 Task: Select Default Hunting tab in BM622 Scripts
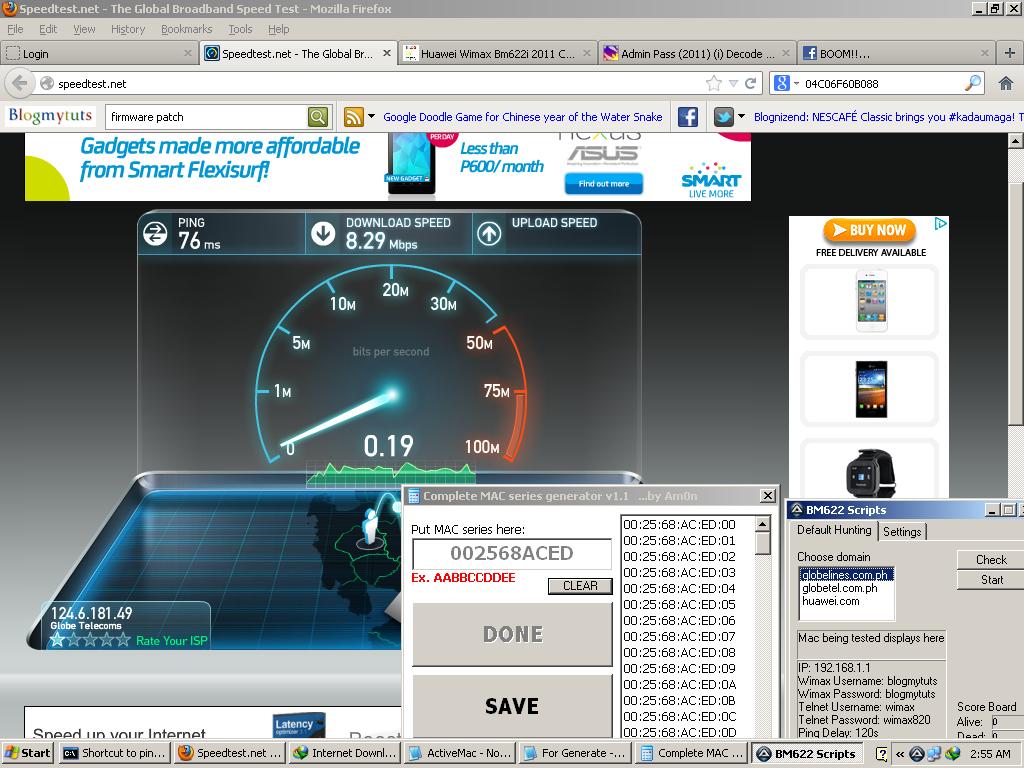(833, 530)
